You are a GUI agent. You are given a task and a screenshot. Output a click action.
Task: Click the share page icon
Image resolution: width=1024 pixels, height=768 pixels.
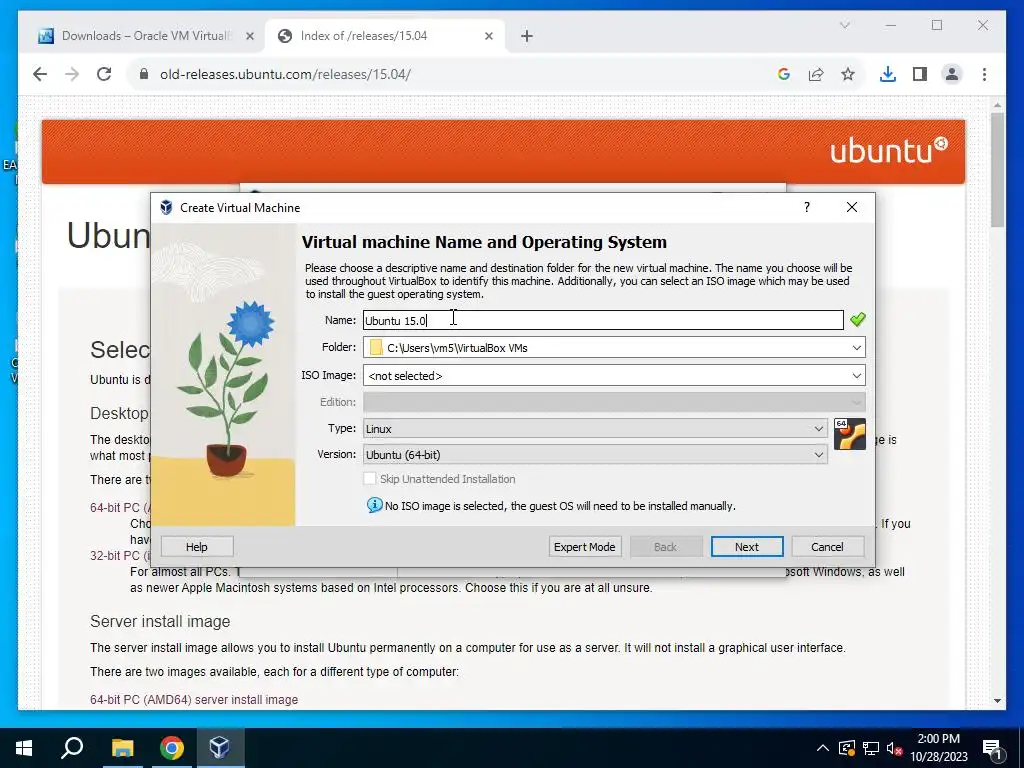point(816,74)
